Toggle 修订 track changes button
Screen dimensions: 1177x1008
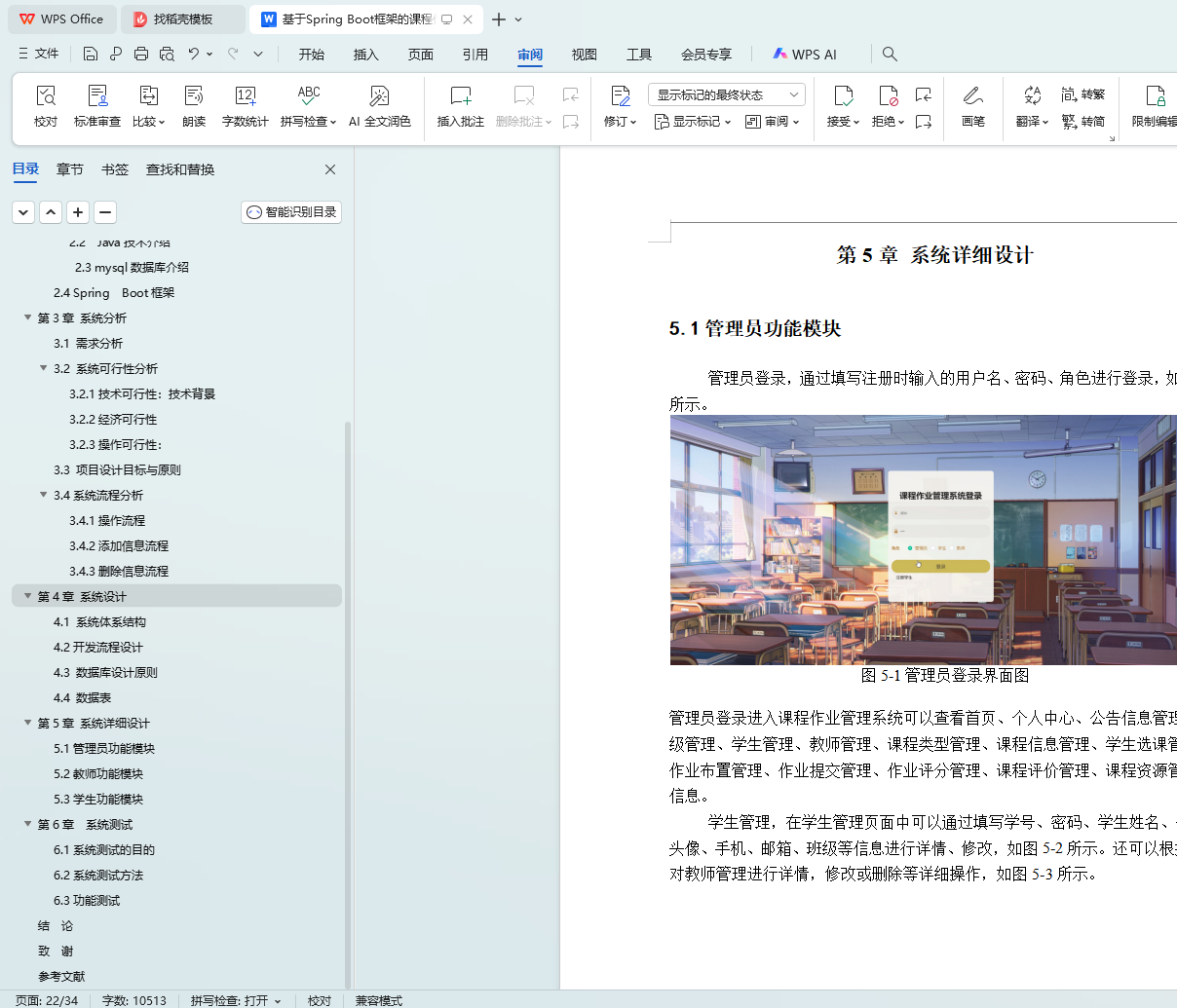coord(620,96)
